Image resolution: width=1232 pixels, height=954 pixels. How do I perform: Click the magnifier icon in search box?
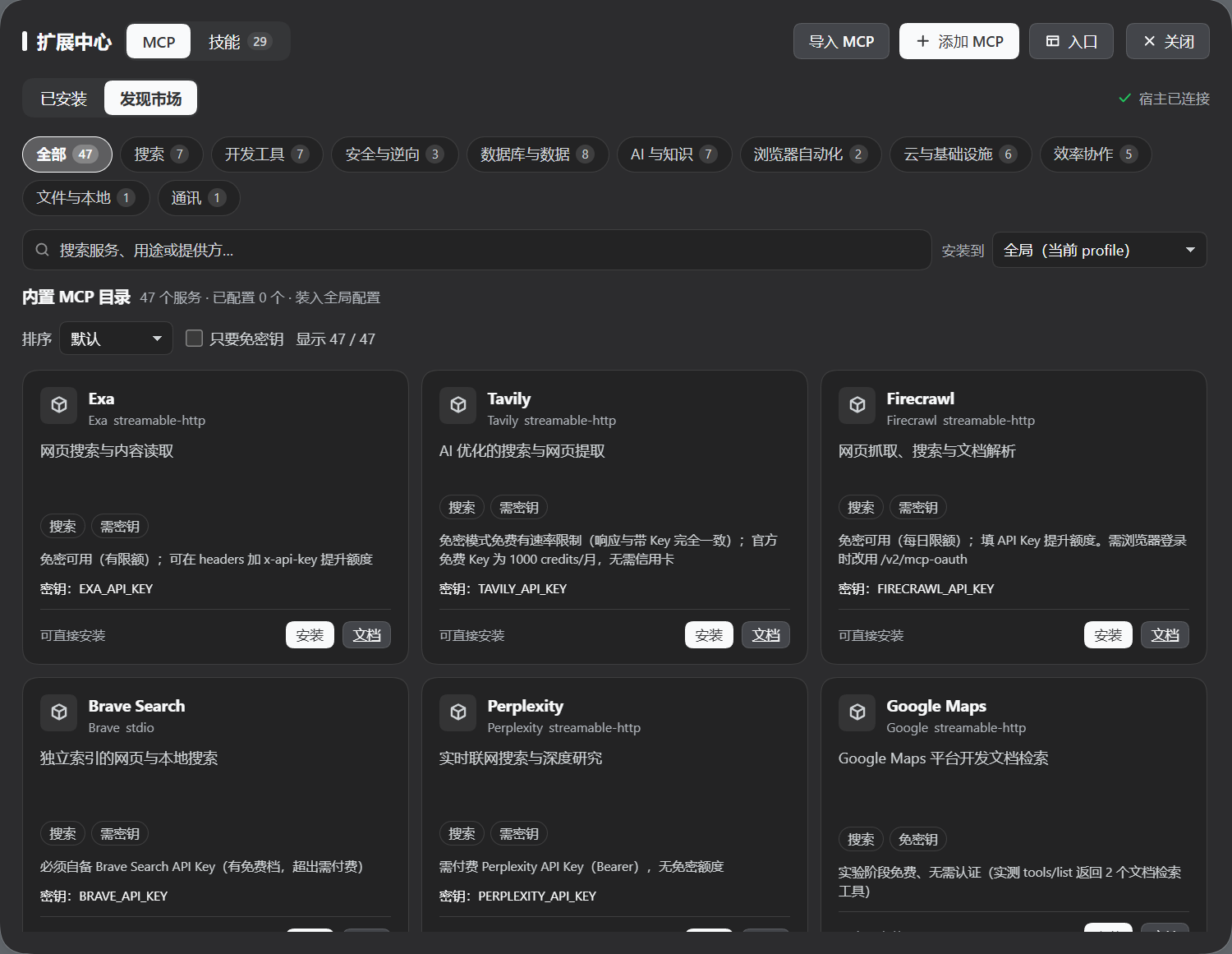[43, 250]
